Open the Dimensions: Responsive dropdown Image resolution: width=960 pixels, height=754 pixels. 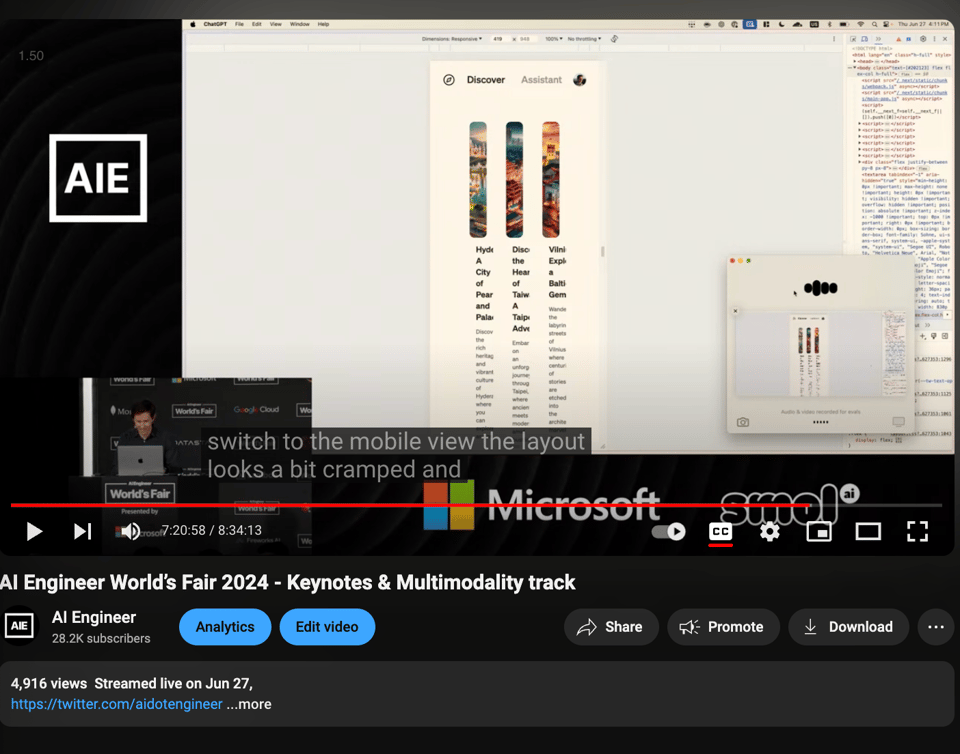454,38
